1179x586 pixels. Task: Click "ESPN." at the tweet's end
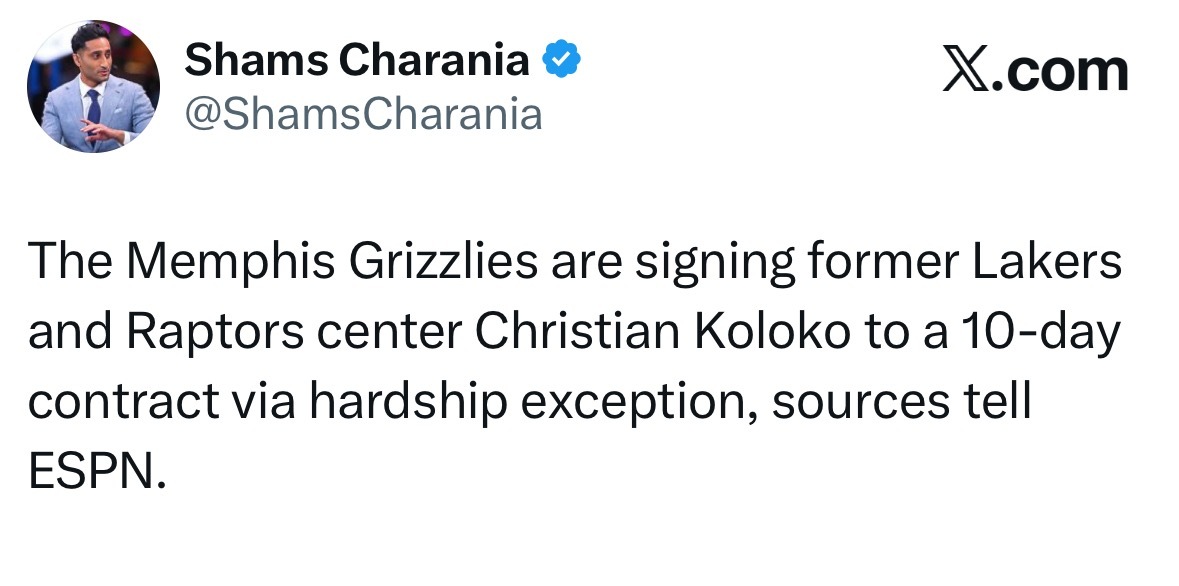(x=94, y=468)
